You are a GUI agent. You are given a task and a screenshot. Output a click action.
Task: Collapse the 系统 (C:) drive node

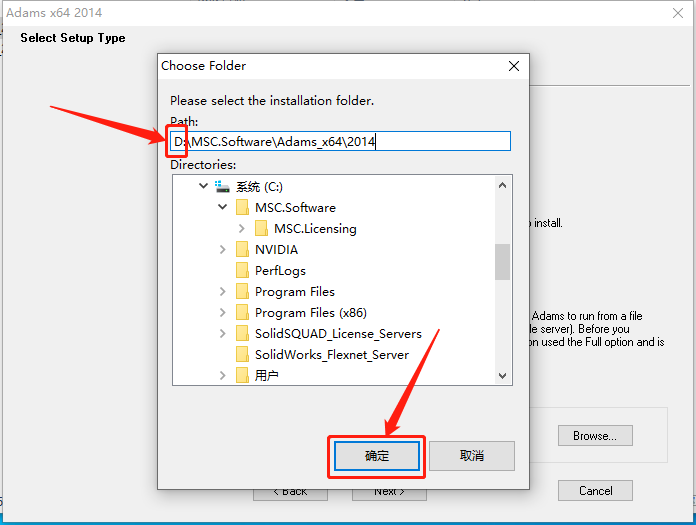(x=203, y=186)
